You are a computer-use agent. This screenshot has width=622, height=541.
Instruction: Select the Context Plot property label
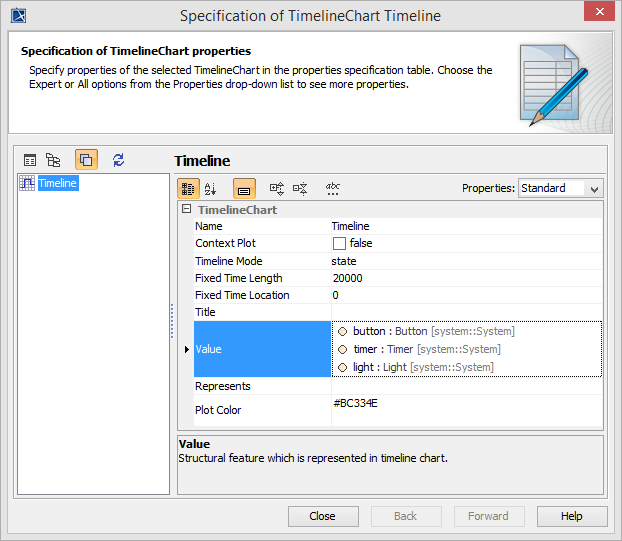tap(225, 243)
